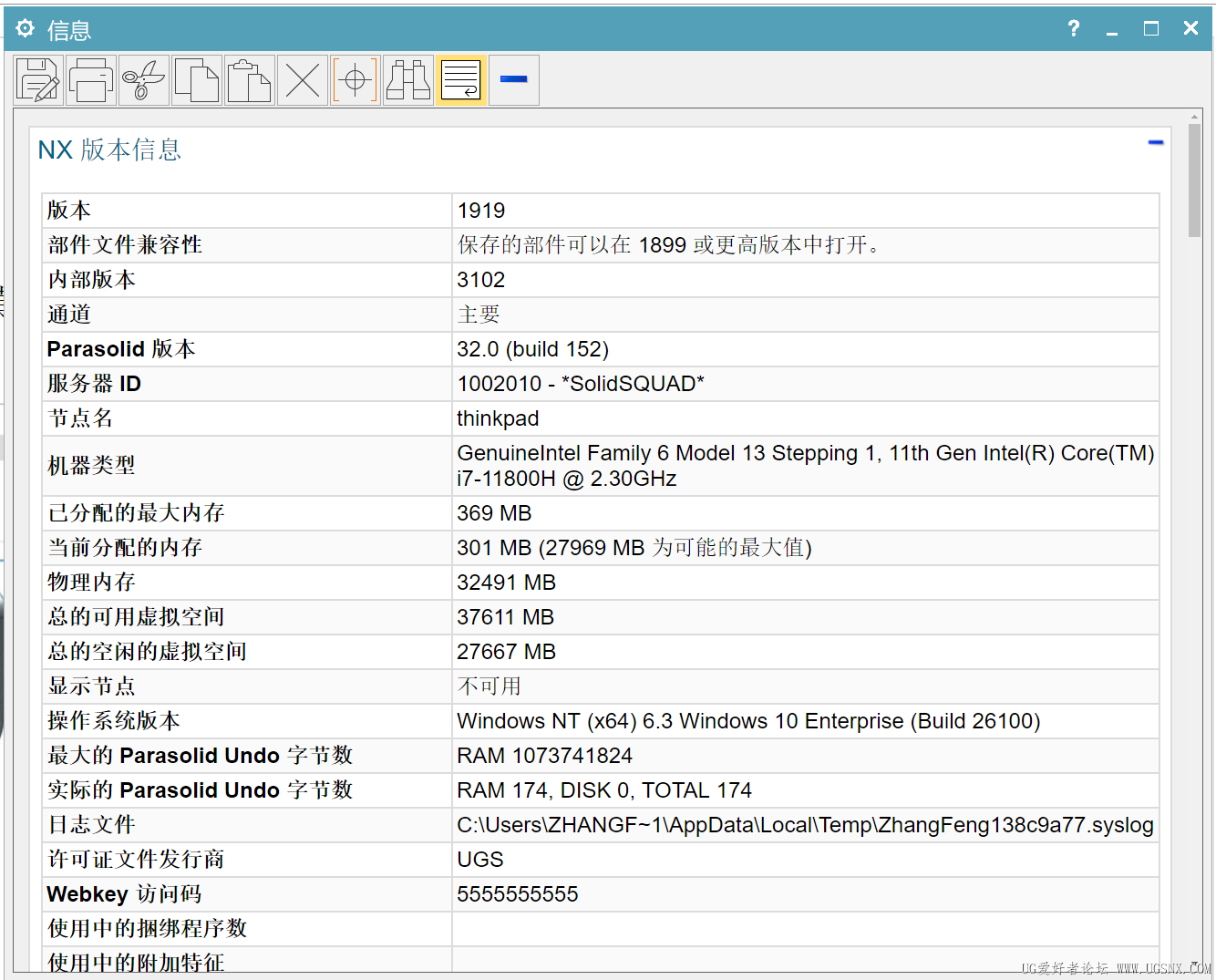Click version value 1919
1216x980 pixels.
click(x=481, y=211)
